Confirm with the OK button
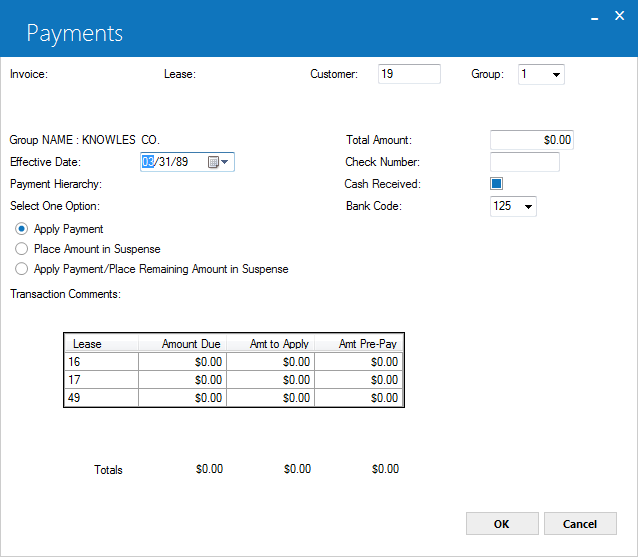The width and height of the screenshot is (638, 557). point(502,524)
